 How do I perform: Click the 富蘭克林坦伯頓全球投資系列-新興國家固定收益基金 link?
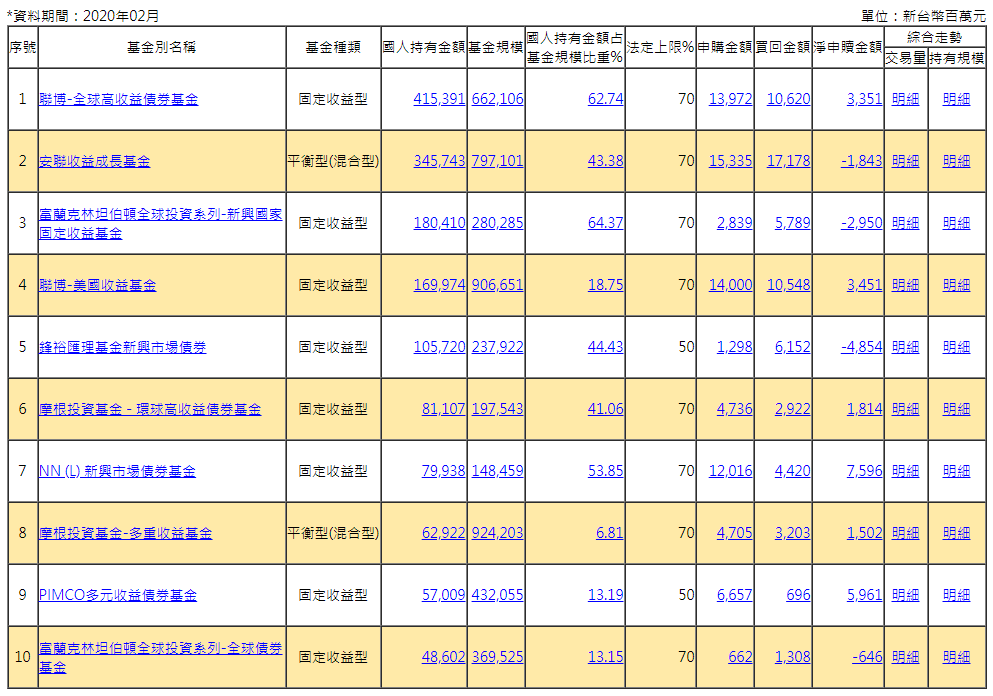(160, 223)
